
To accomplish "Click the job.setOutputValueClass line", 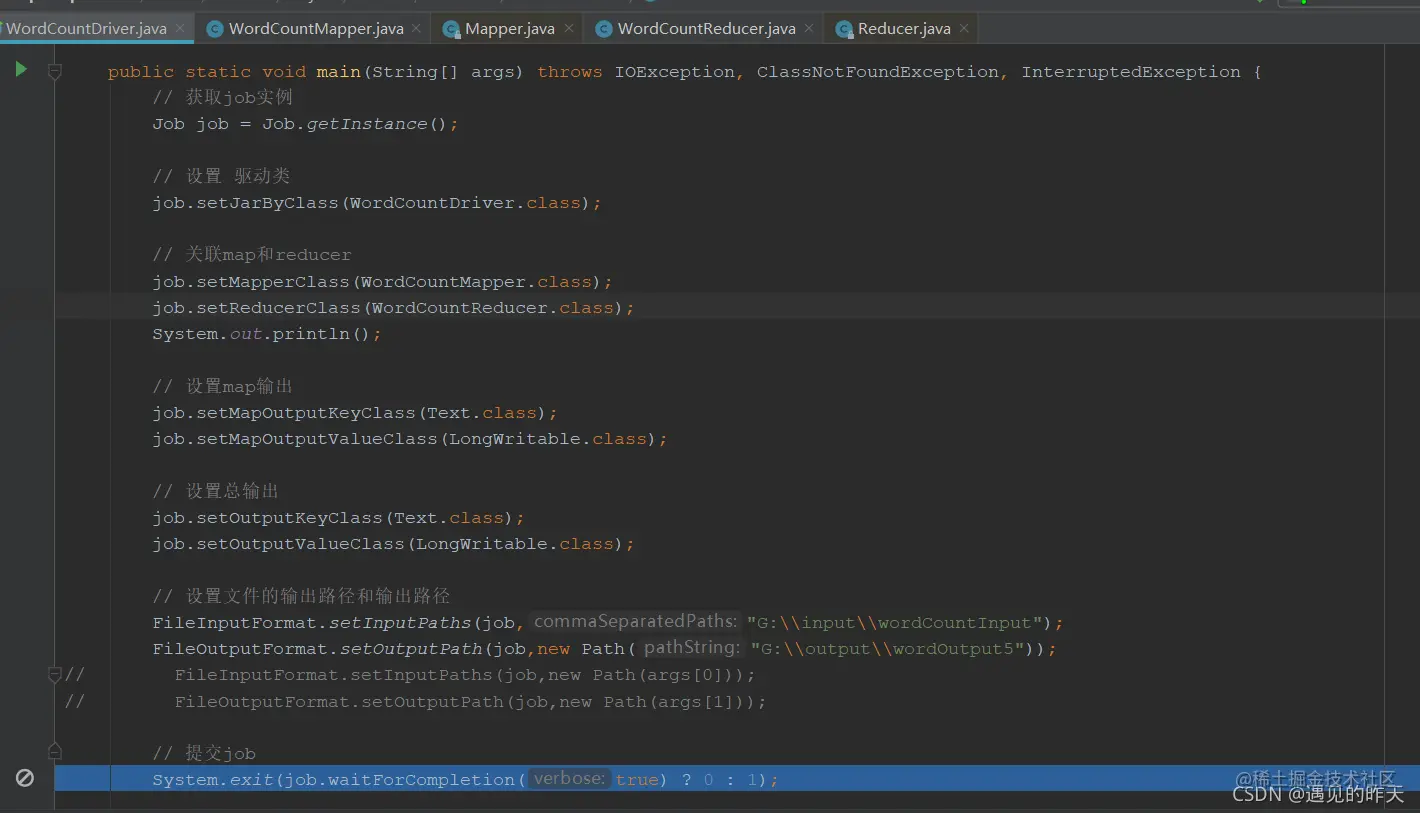I will (x=393, y=544).
